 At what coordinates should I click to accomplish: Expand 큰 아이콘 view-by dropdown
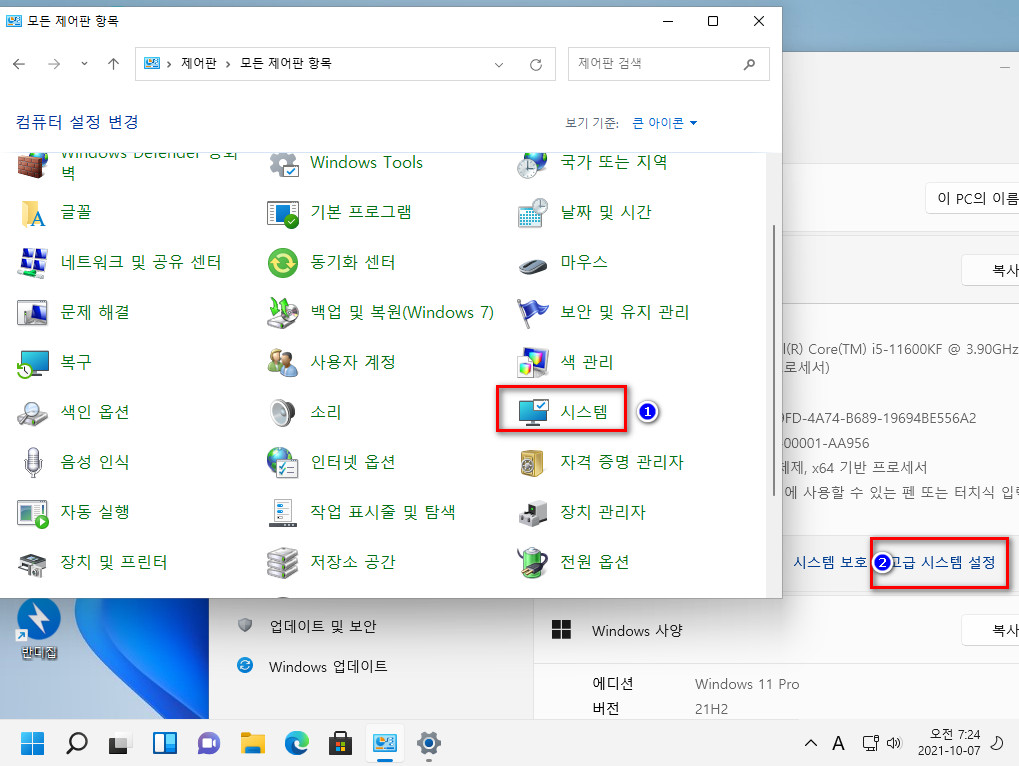(664, 123)
